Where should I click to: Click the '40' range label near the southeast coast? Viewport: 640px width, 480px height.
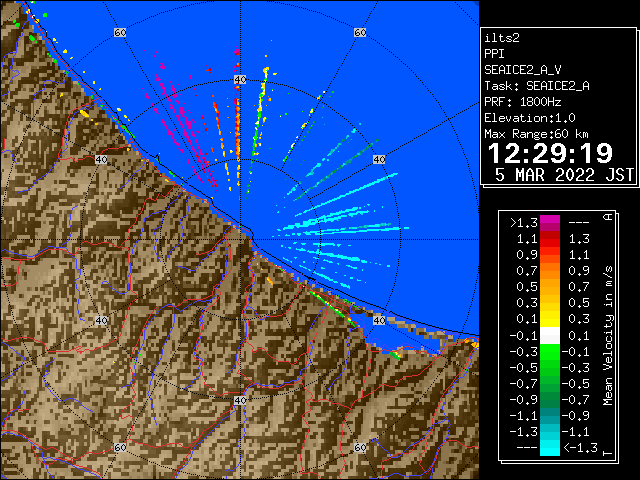[379, 320]
